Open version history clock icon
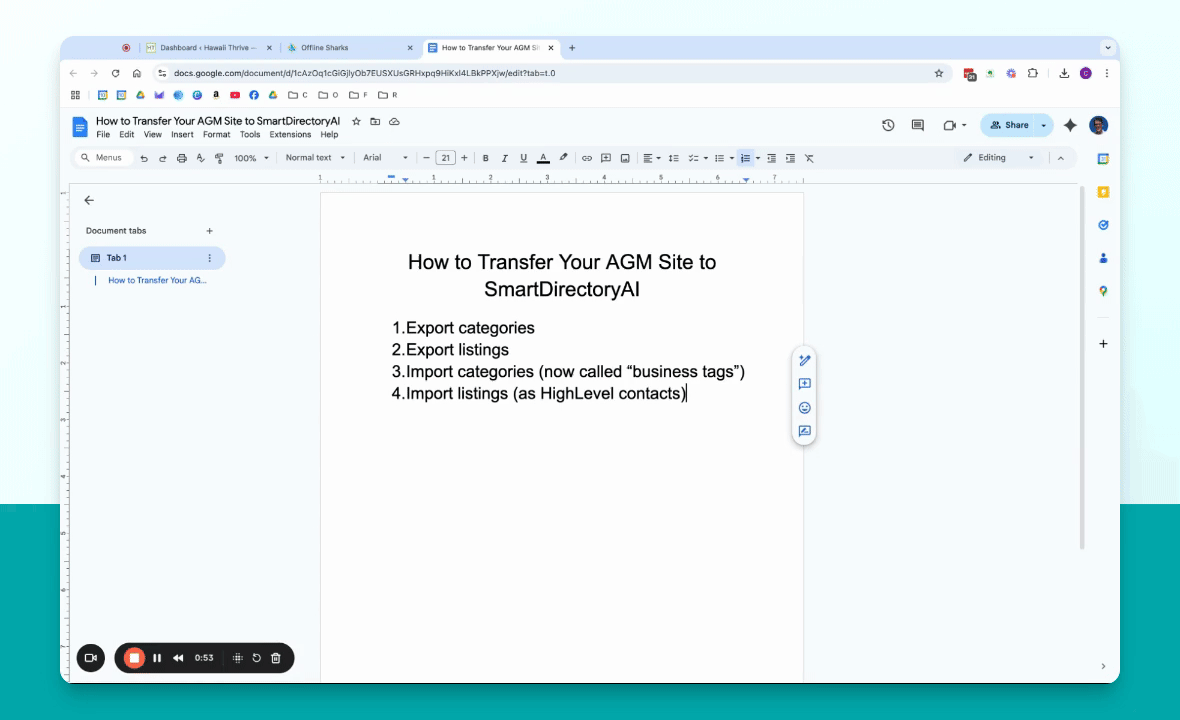Screen dimensions: 1180x720 888,125
